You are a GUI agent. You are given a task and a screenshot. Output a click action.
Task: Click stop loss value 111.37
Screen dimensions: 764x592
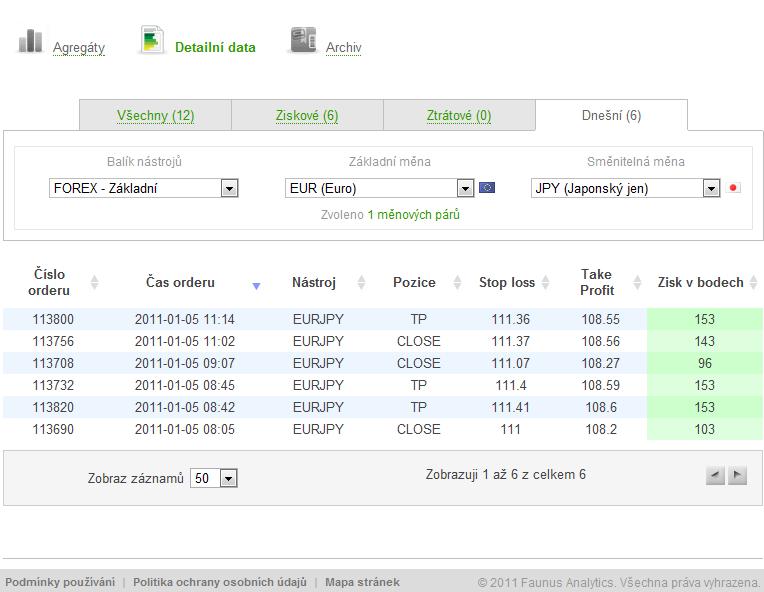point(510,341)
